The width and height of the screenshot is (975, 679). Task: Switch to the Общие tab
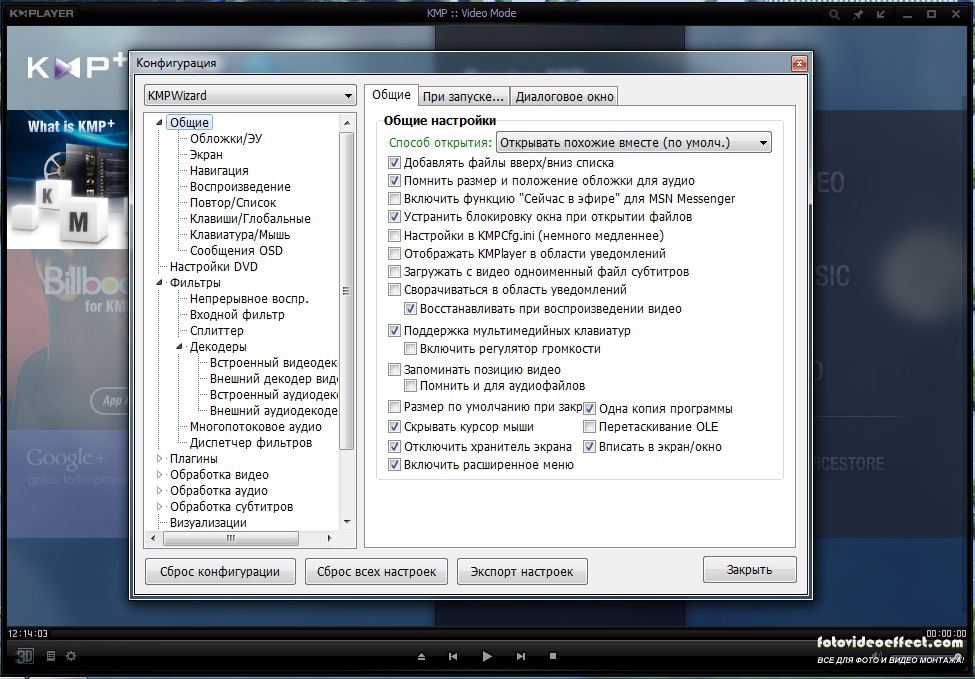click(x=391, y=95)
